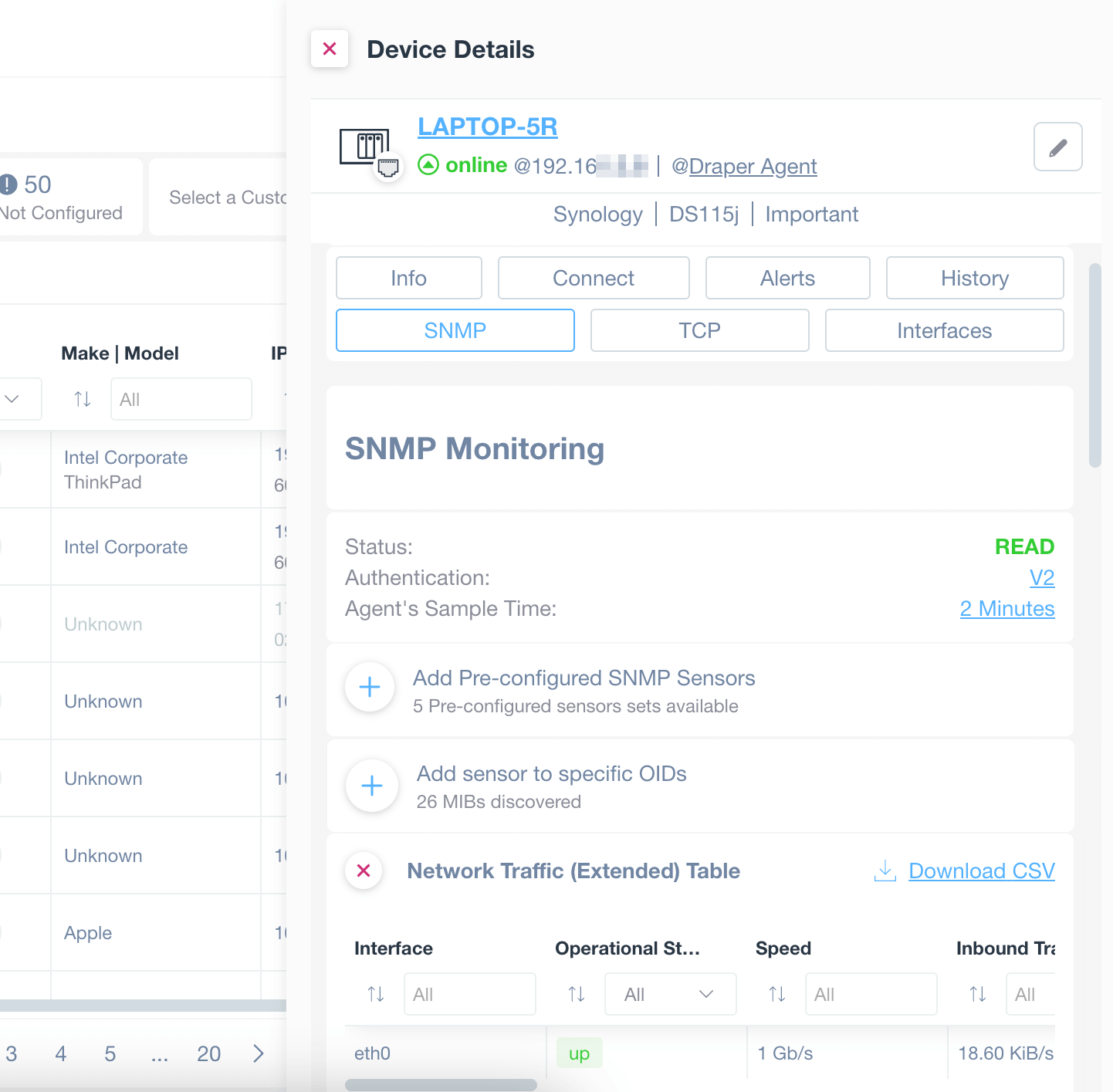Remove the Network Traffic (Extended) Table
Image resolution: width=1113 pixels, height=1092 pixels.
coord(364,871)
